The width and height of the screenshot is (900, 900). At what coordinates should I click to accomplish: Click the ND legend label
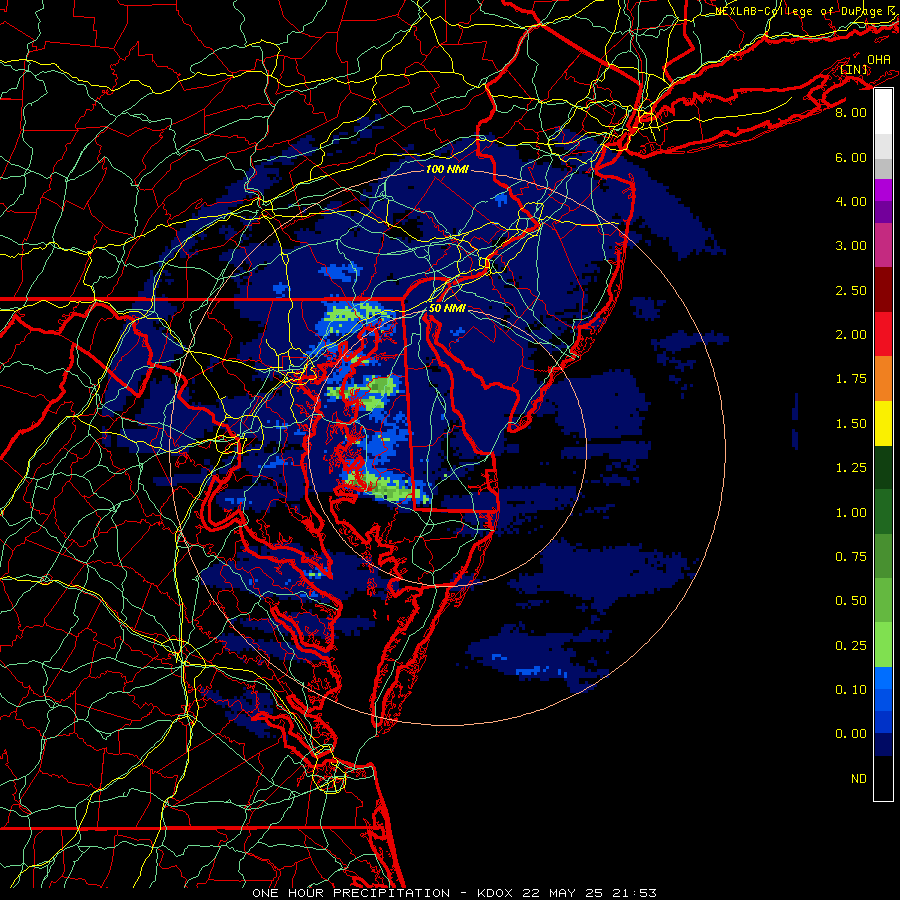(859, 779)
